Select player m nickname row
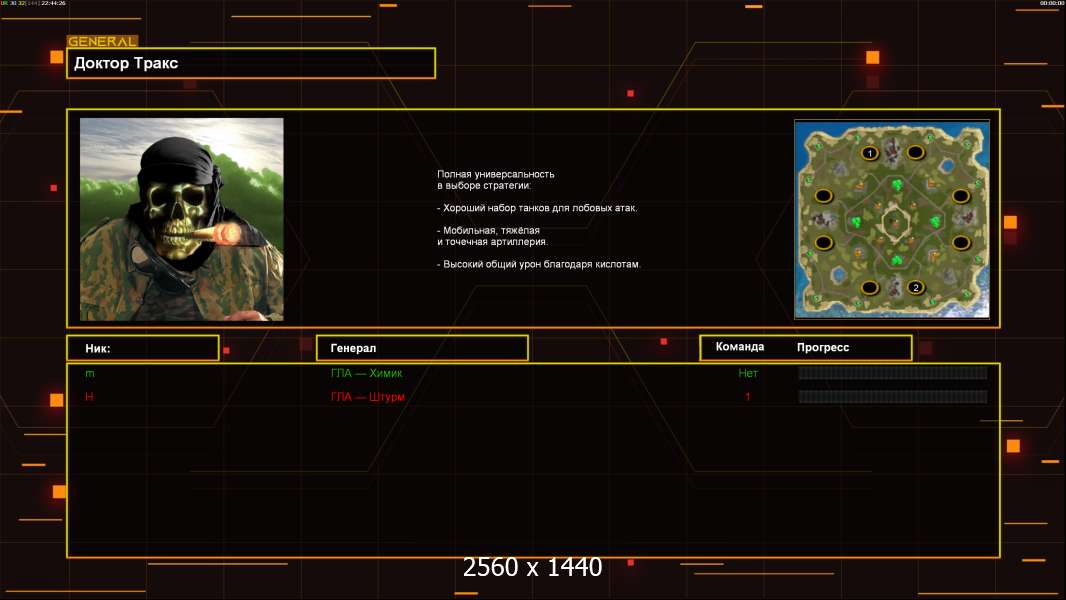Image resolution: width=1066 pixels, height=600 pixels. coord(90,373)
